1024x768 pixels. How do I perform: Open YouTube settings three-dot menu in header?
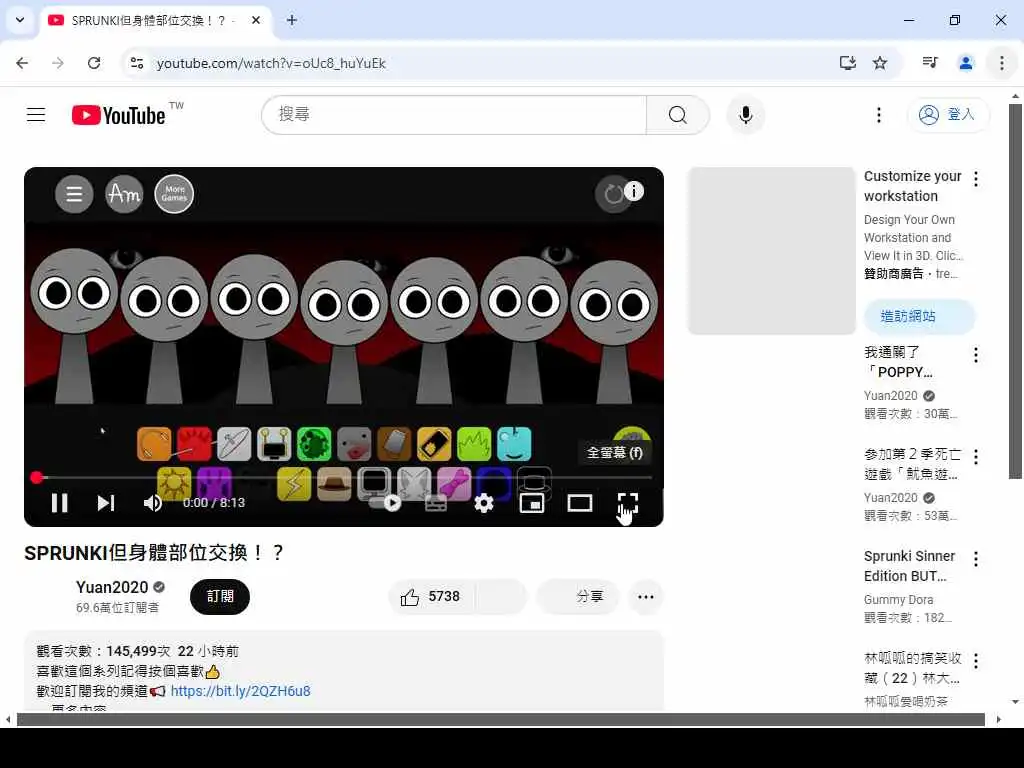point(878,115)
